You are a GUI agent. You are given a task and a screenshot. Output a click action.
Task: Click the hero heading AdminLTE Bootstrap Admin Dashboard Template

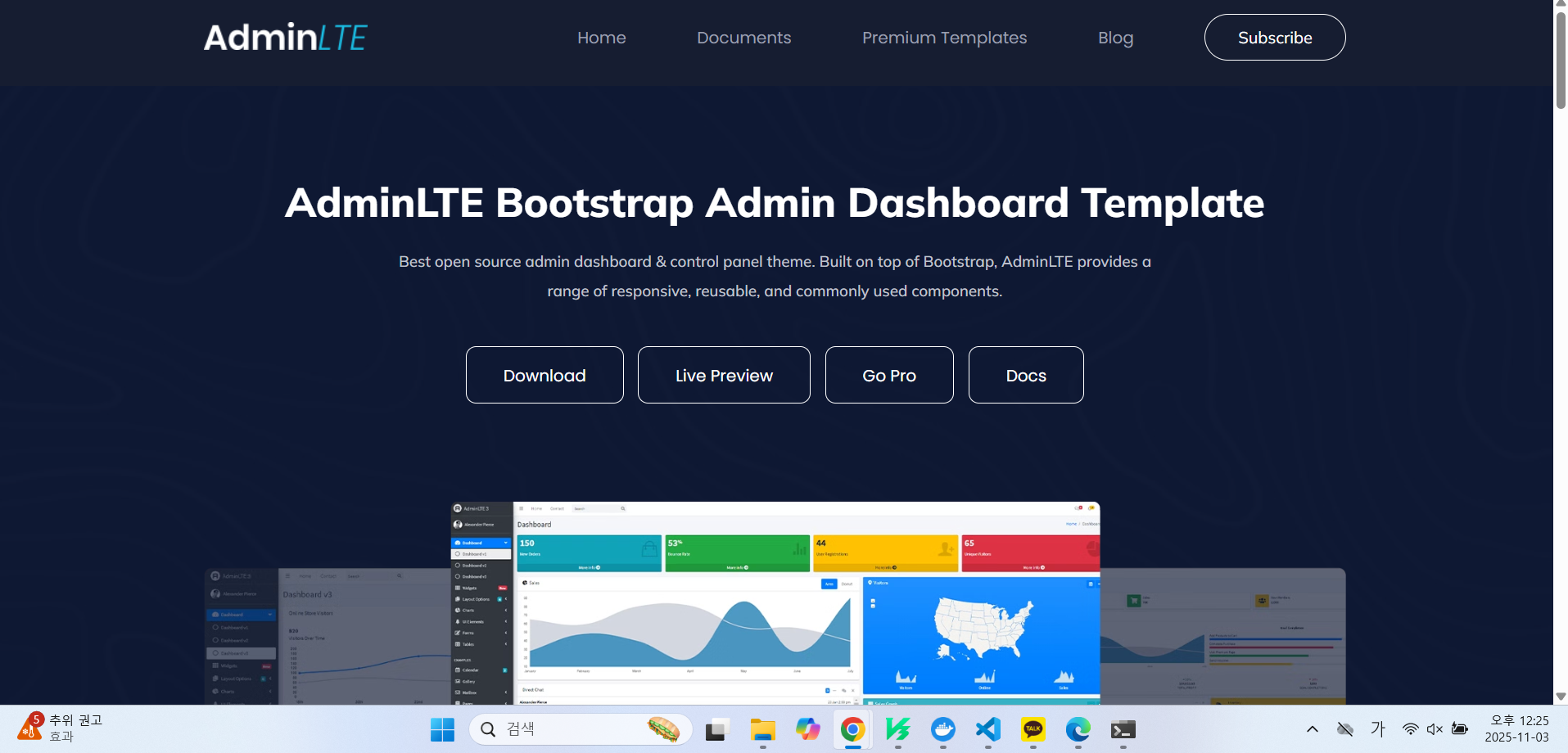click(x=775, y=202)
